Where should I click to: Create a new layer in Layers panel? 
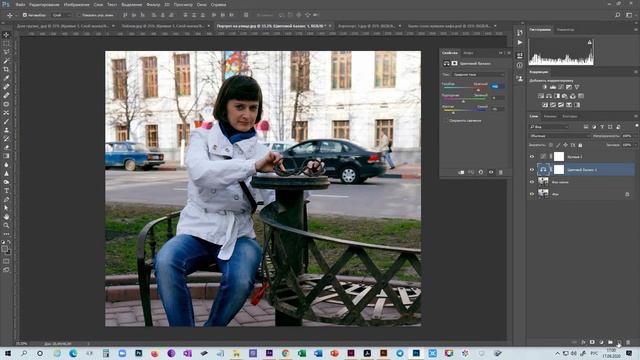619,342
